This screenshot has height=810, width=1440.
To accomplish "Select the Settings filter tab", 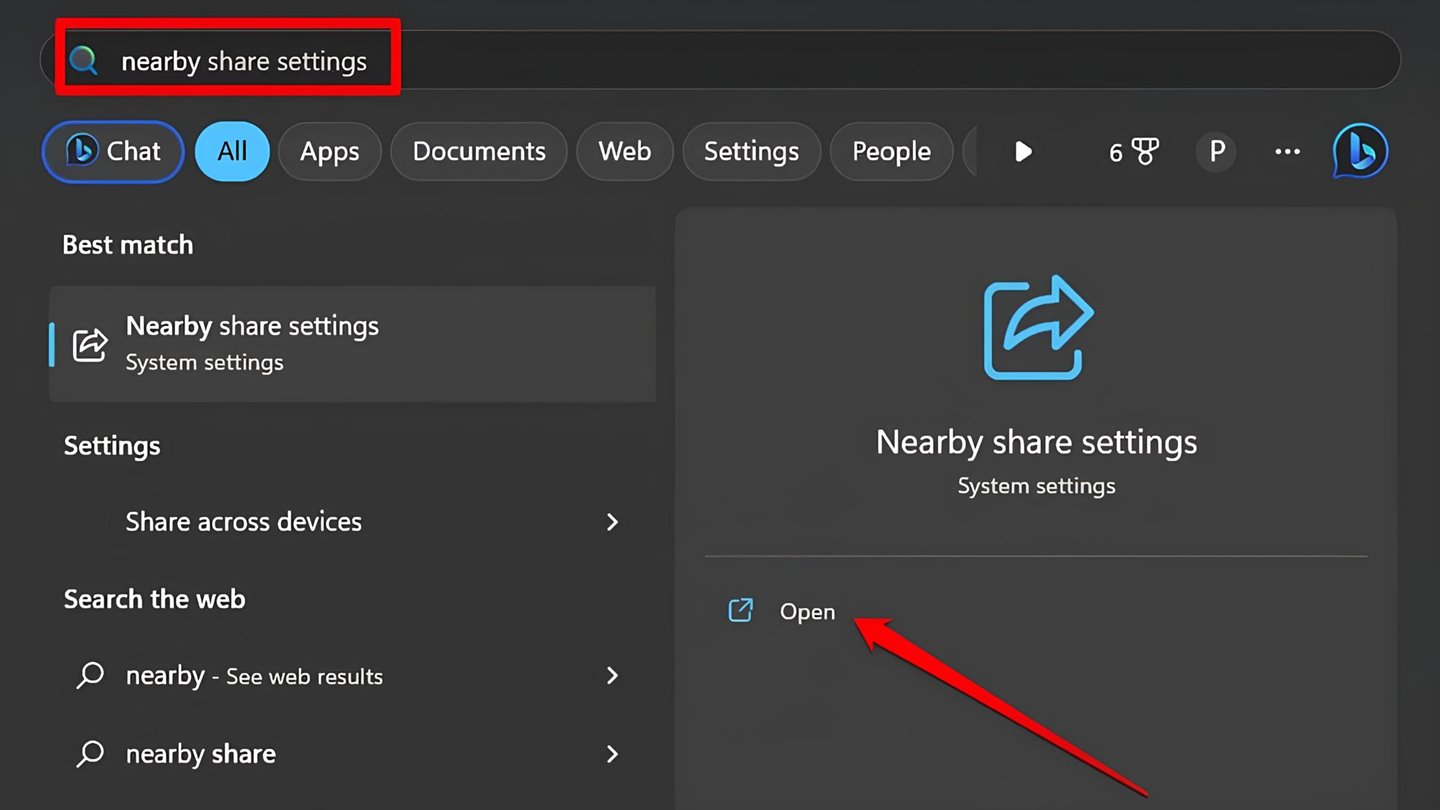I will coord(751,152).
